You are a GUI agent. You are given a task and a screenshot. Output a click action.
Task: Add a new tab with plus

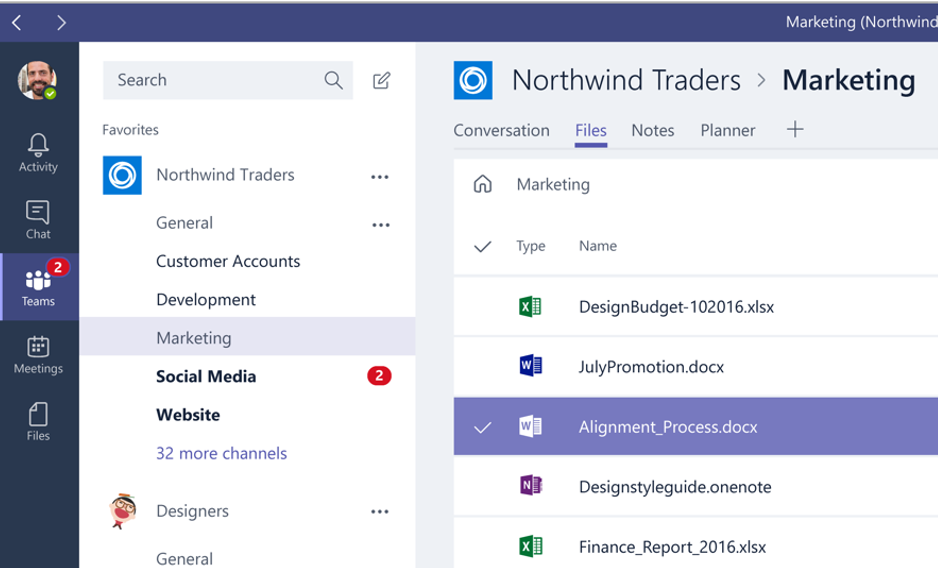[795, 129]
